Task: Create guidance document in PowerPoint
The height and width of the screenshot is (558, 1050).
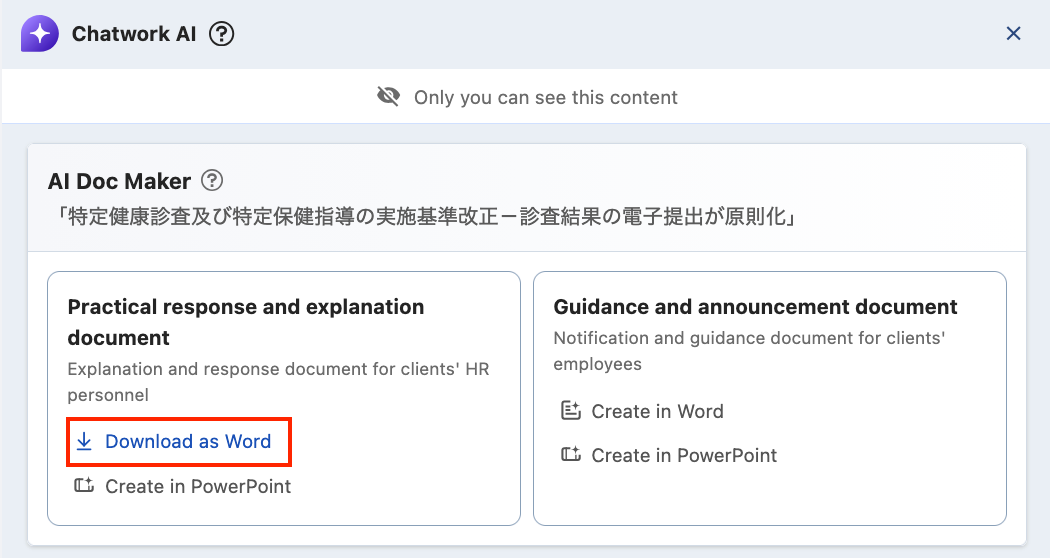Action: [668, 456]
